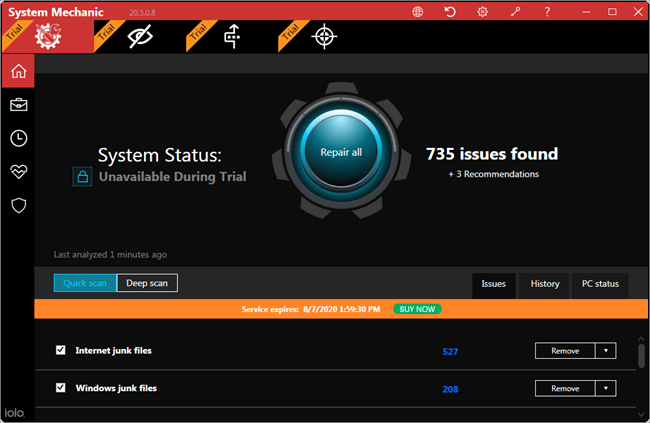Viewport: 650px width, 423px height.
Task: Click the globe language icon in title bar
Action: [x=417, y=12]
